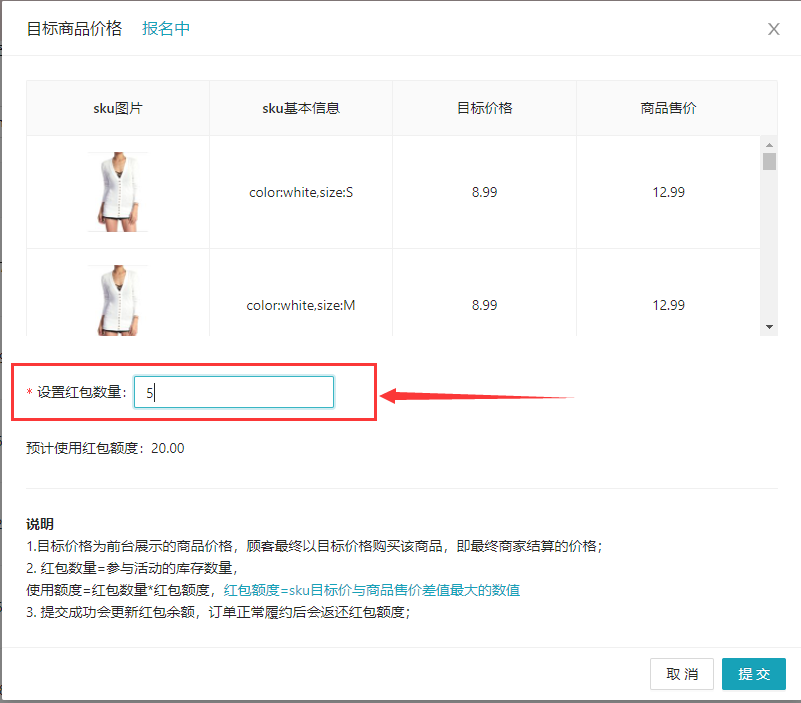This screenshot has width=801, height=703.
Task: Click the first white cardigan sku thumbnail
Action: (x=117, y=191)
